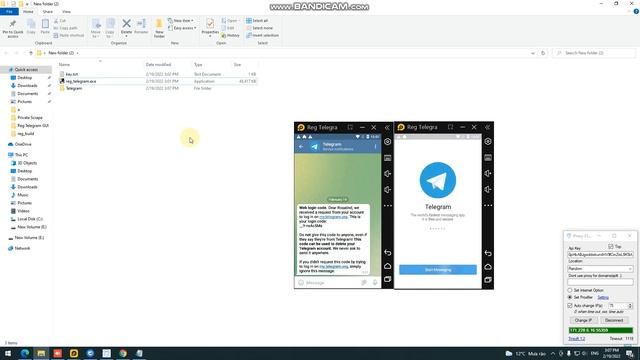Select the Telegram folder in file list

(x=74, y=88)
